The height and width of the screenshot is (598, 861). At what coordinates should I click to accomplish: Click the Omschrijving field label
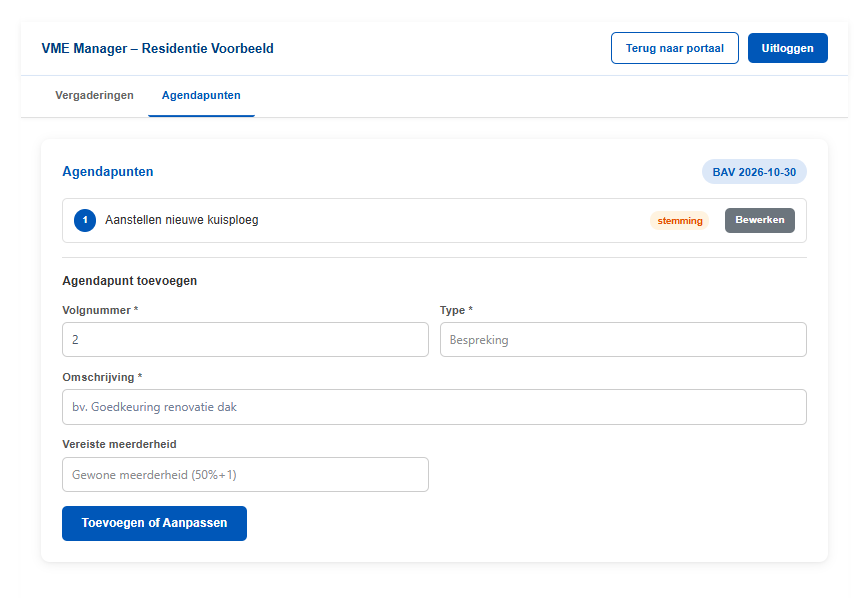102,377
